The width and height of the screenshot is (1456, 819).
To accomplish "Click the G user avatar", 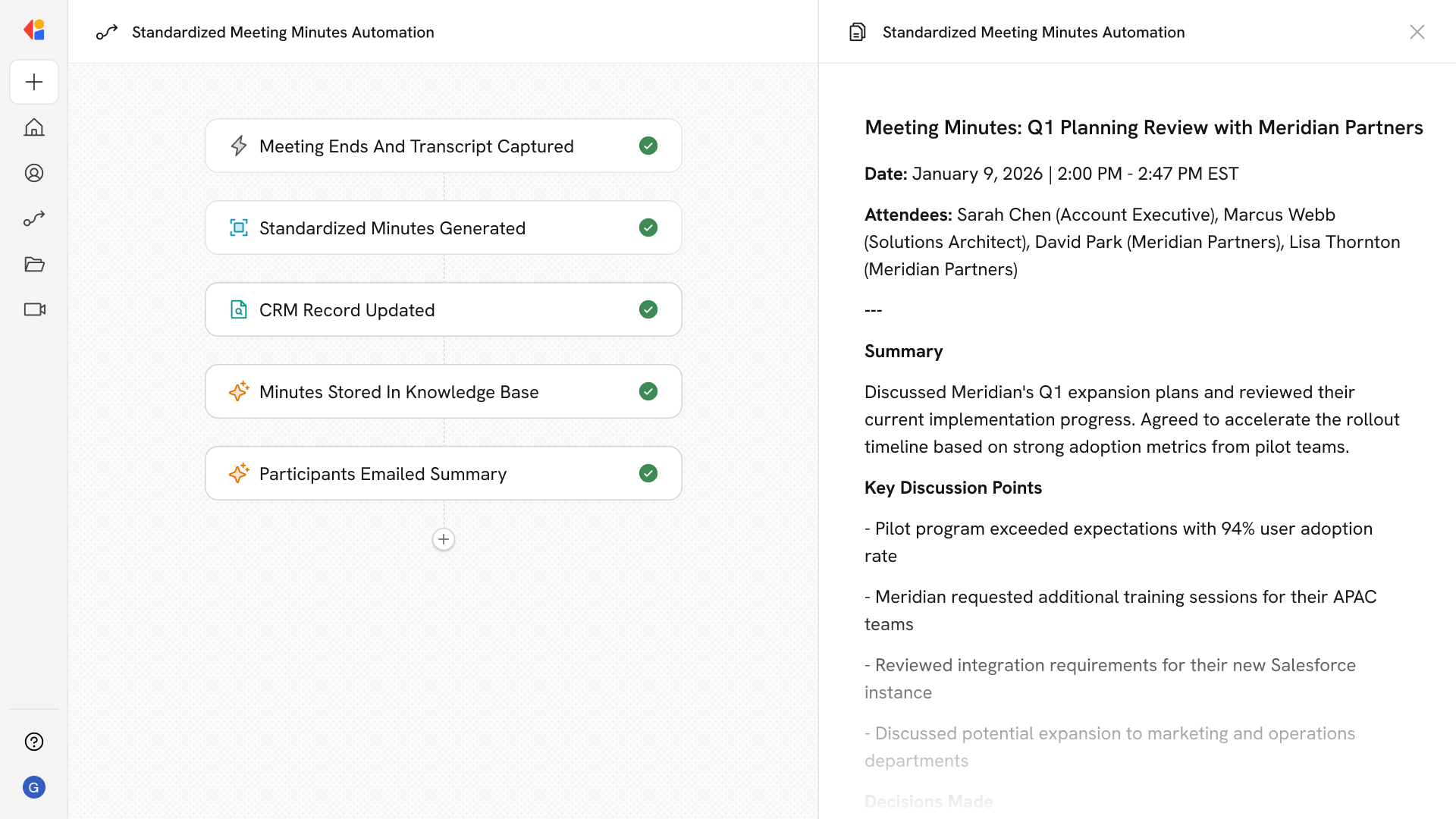I will point(34,787).
